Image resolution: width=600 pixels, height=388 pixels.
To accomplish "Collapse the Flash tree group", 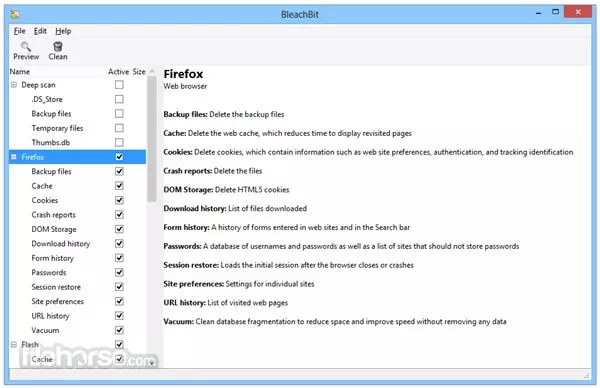I will 14,344.
